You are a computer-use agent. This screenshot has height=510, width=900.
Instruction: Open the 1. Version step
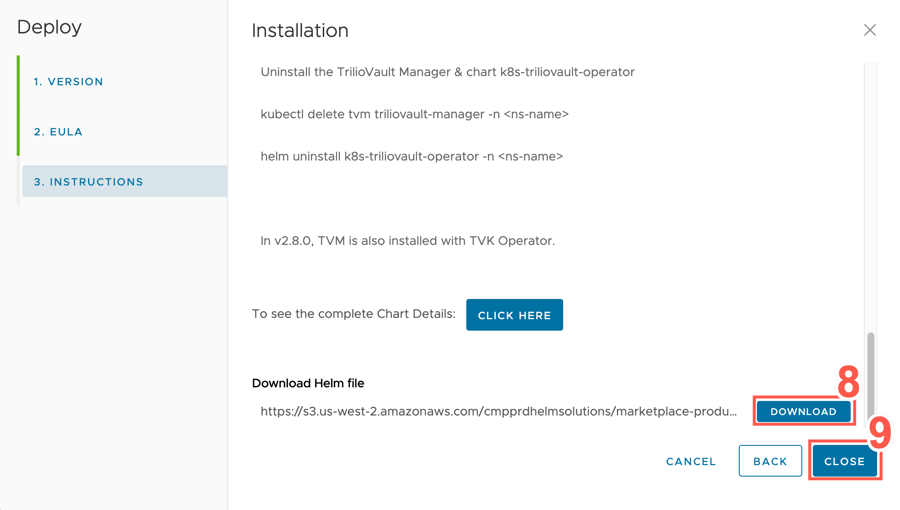[69, 82]
